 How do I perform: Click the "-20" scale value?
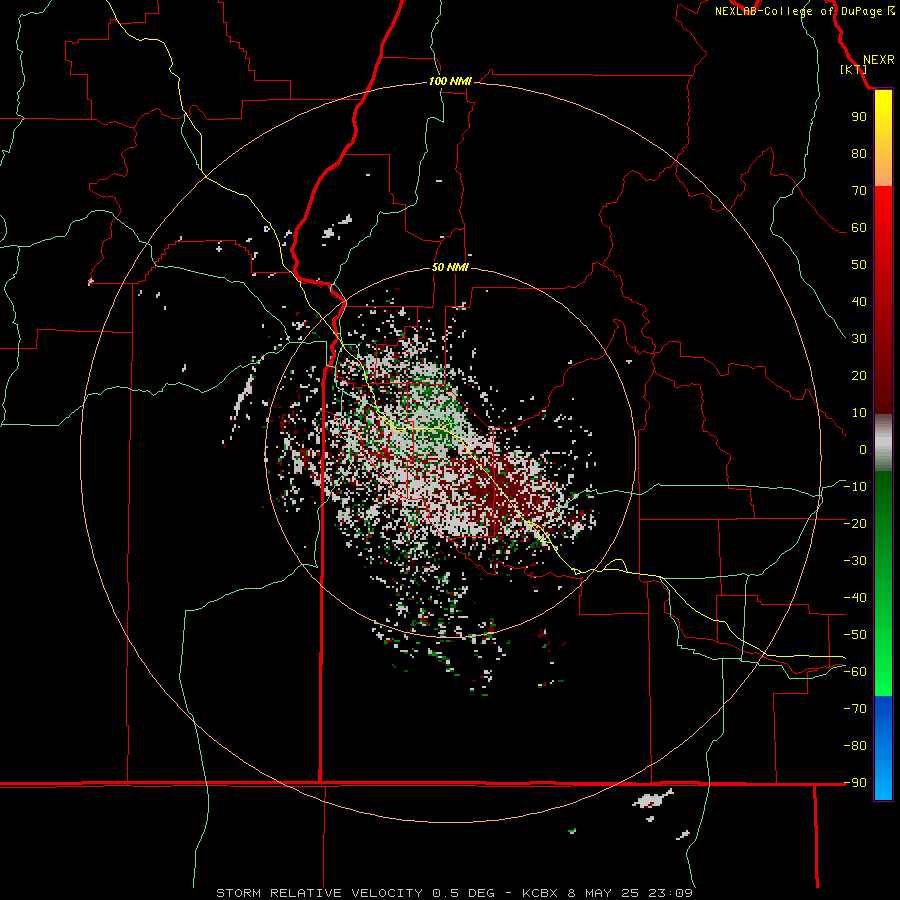[855, 524]
